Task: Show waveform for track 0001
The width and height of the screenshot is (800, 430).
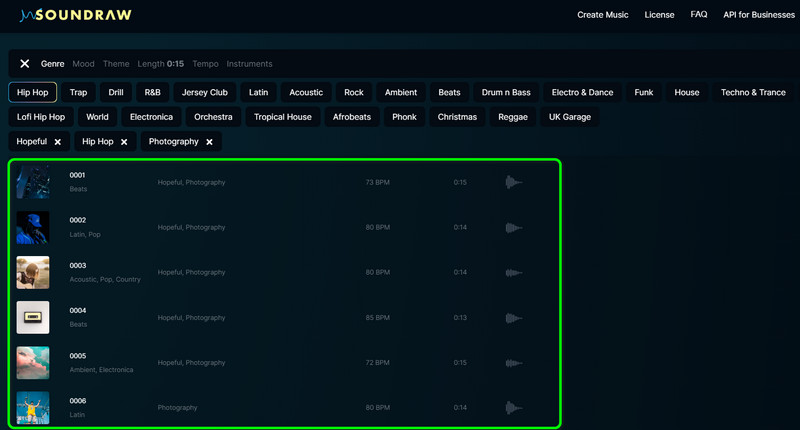Action: (x=514, y=182)
